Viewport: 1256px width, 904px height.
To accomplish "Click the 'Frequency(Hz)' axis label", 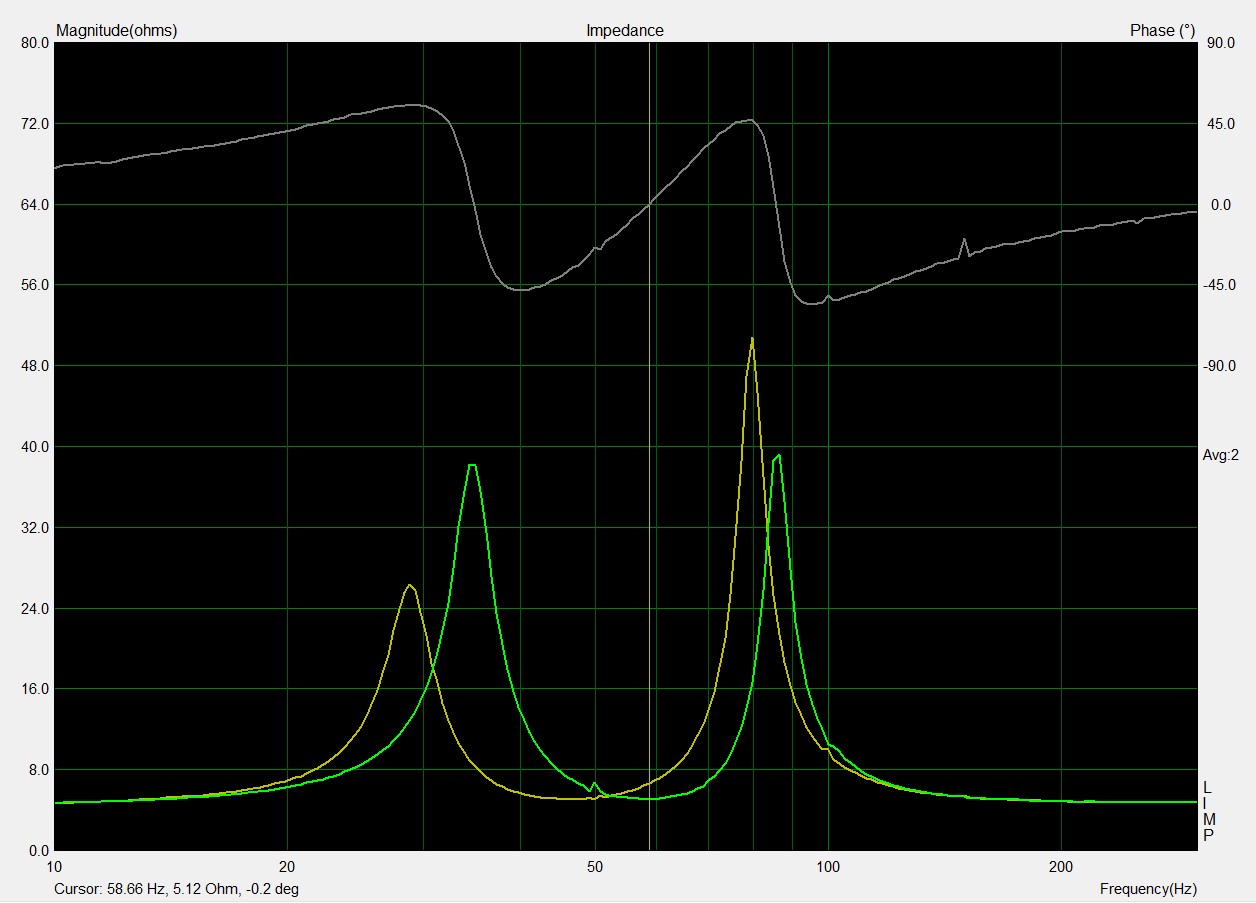I will (x=1148, y=889).
